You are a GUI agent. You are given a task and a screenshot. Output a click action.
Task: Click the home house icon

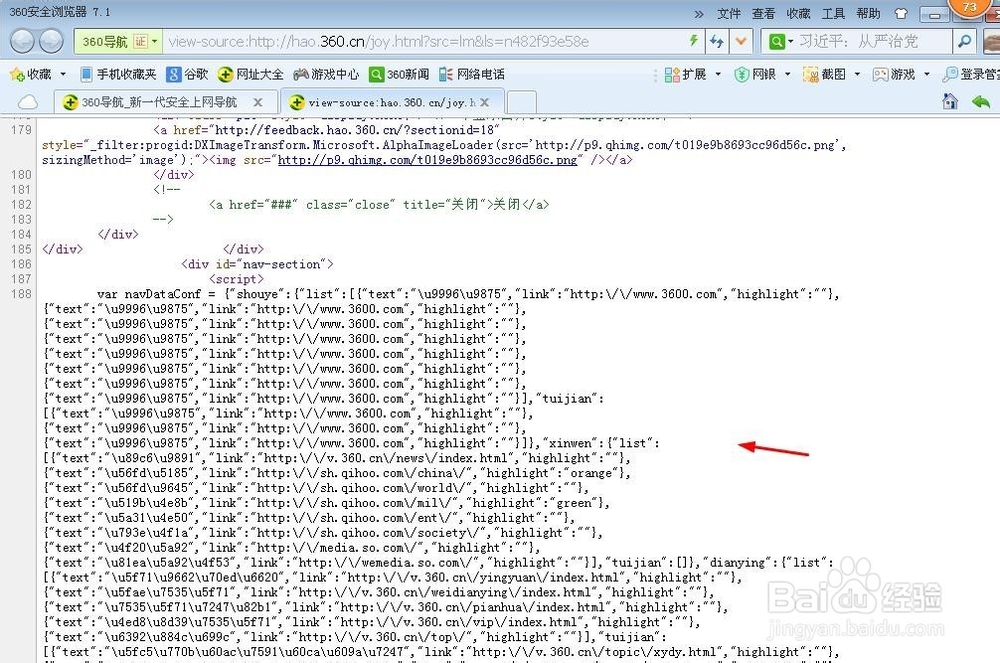950,101
